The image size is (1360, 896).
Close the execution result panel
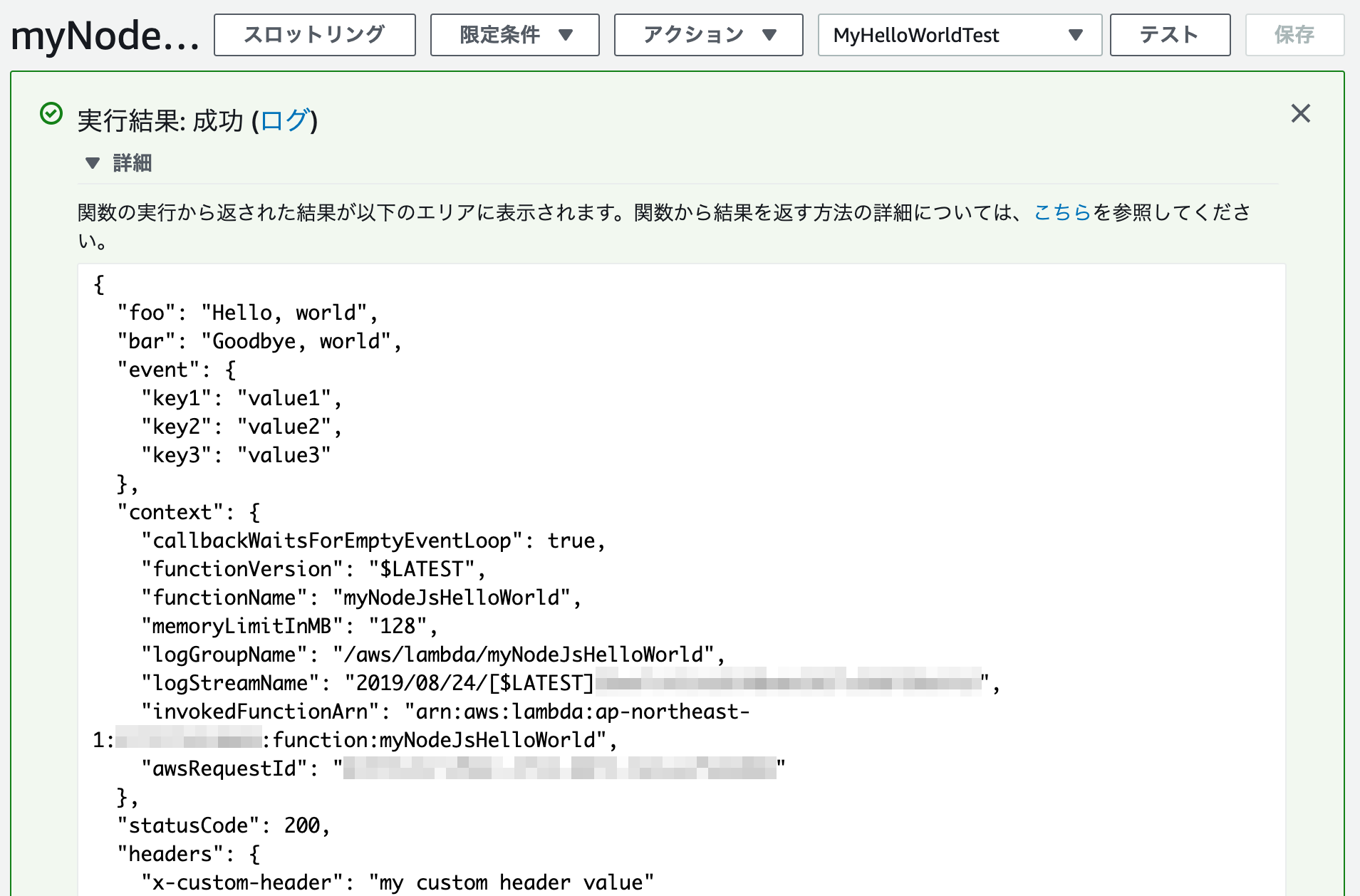pyautogui.click(x=1300, y=113)
